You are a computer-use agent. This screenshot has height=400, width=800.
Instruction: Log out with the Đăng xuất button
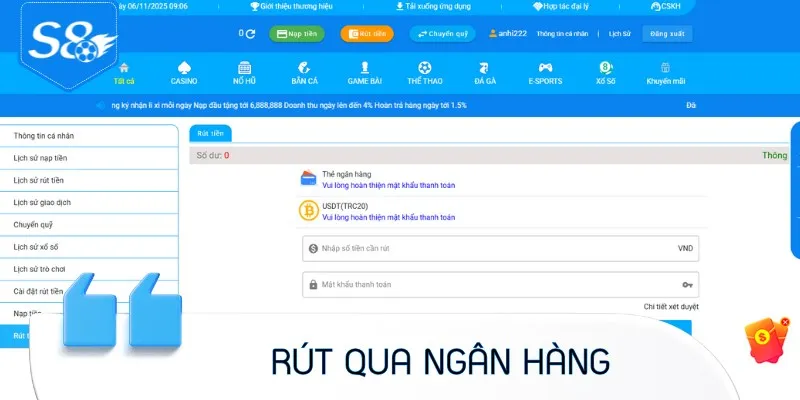tap(667, 34)
